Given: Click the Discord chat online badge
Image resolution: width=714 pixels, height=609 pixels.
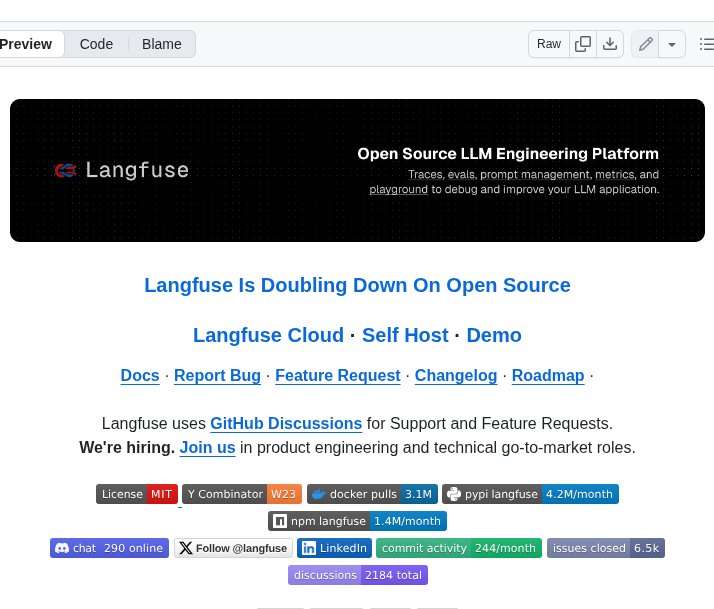Looking at the screenshot, I should tap(109, 548).
